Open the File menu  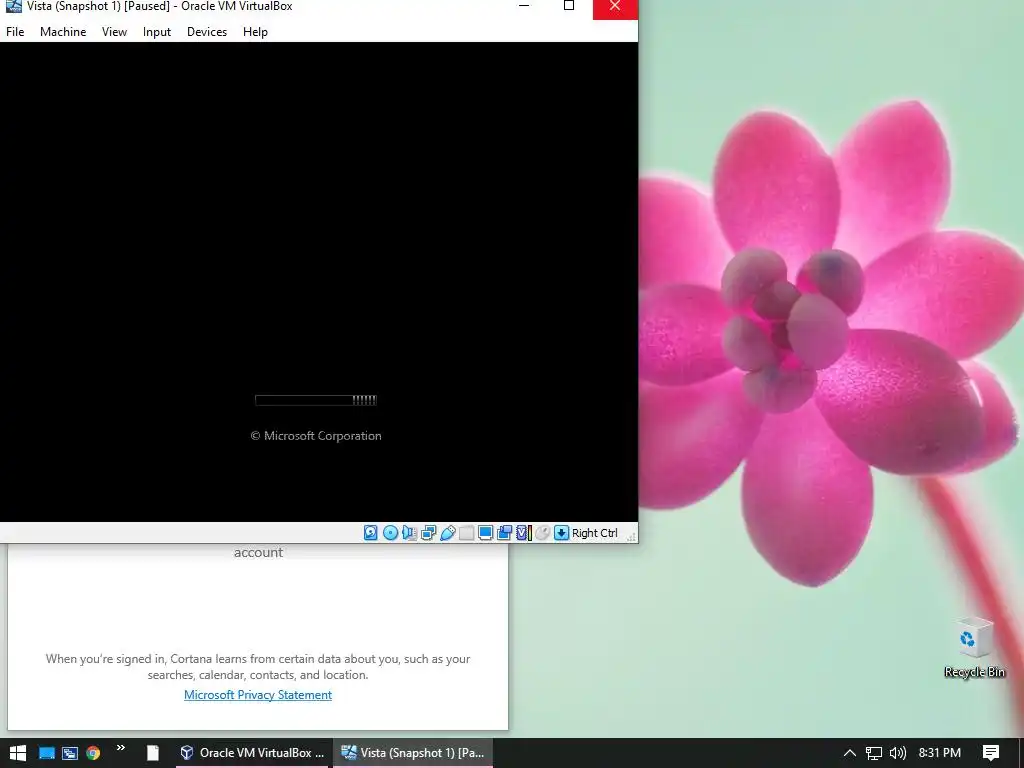[x=15, y=32]
